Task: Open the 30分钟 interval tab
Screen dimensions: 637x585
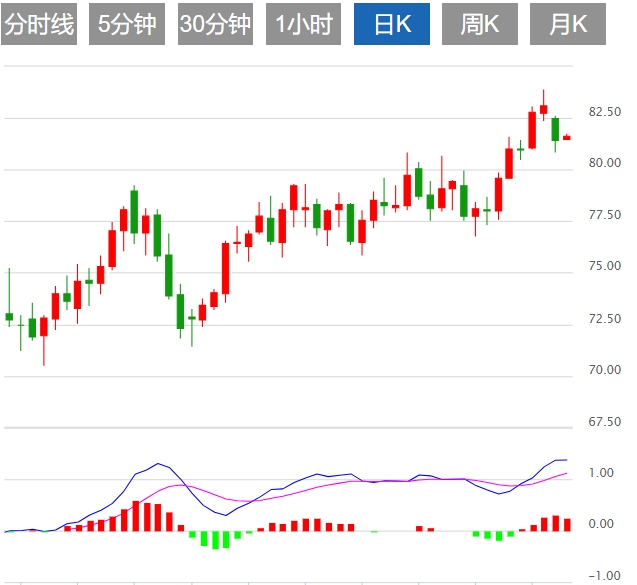Action: [x=215, y=25]
